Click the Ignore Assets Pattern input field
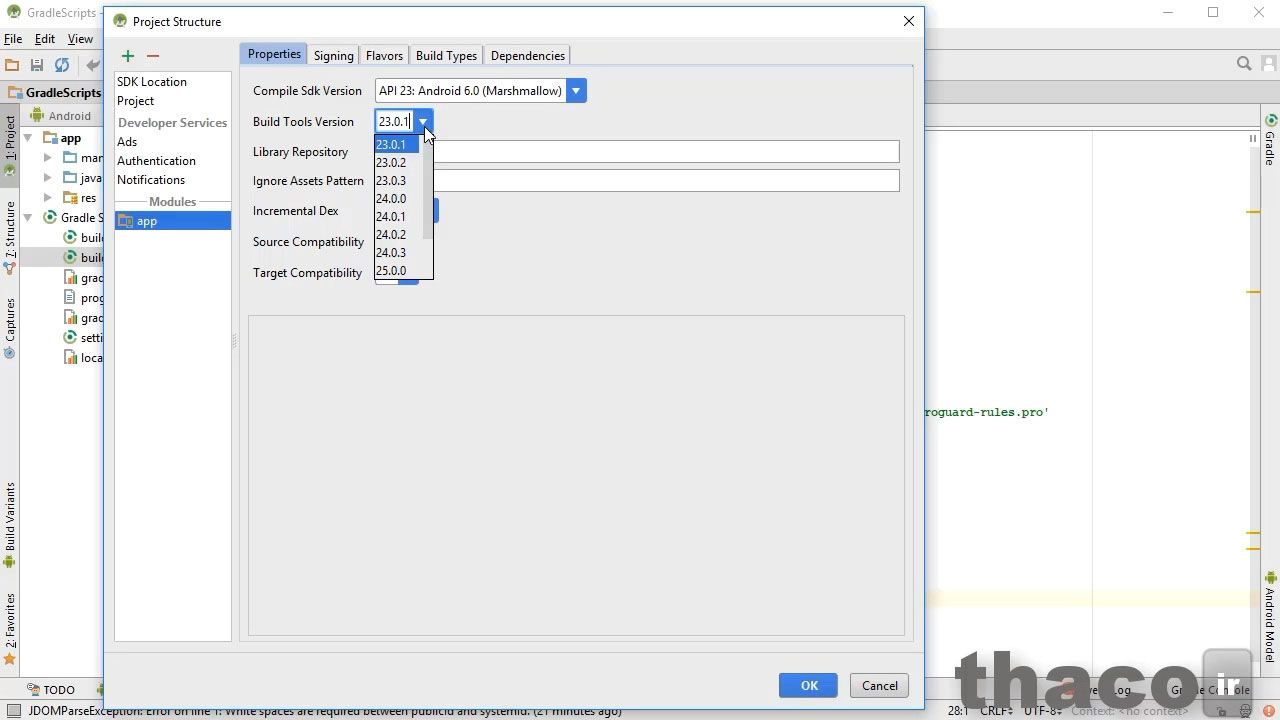This screenshot has height=720, width=1280. [637, 181]
